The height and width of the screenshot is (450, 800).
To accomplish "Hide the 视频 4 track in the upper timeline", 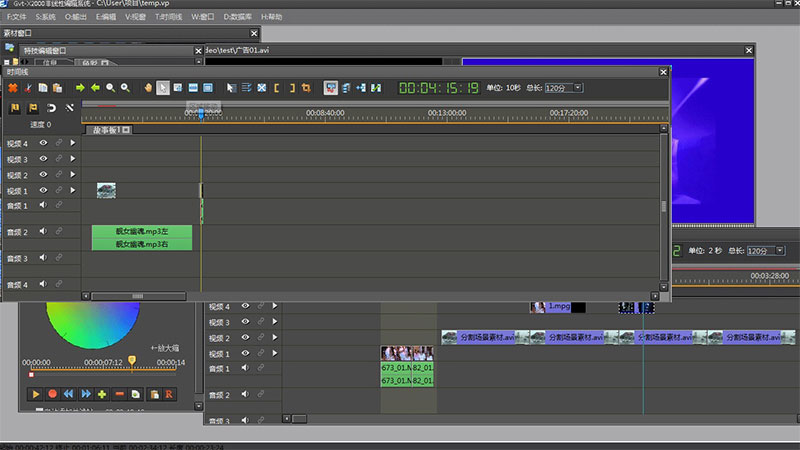I will point(43,143).
